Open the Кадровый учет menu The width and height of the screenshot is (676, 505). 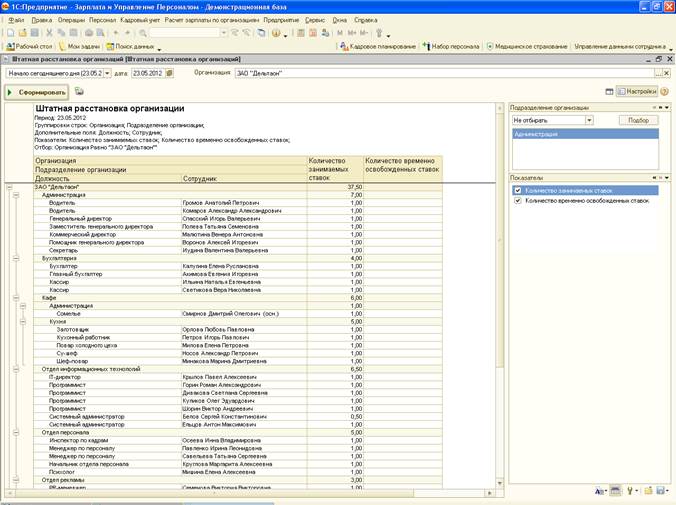138,19
